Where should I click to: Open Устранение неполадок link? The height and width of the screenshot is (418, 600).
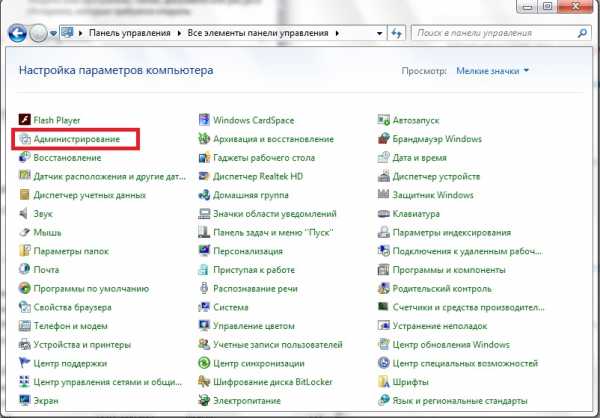tap(440, 326)
